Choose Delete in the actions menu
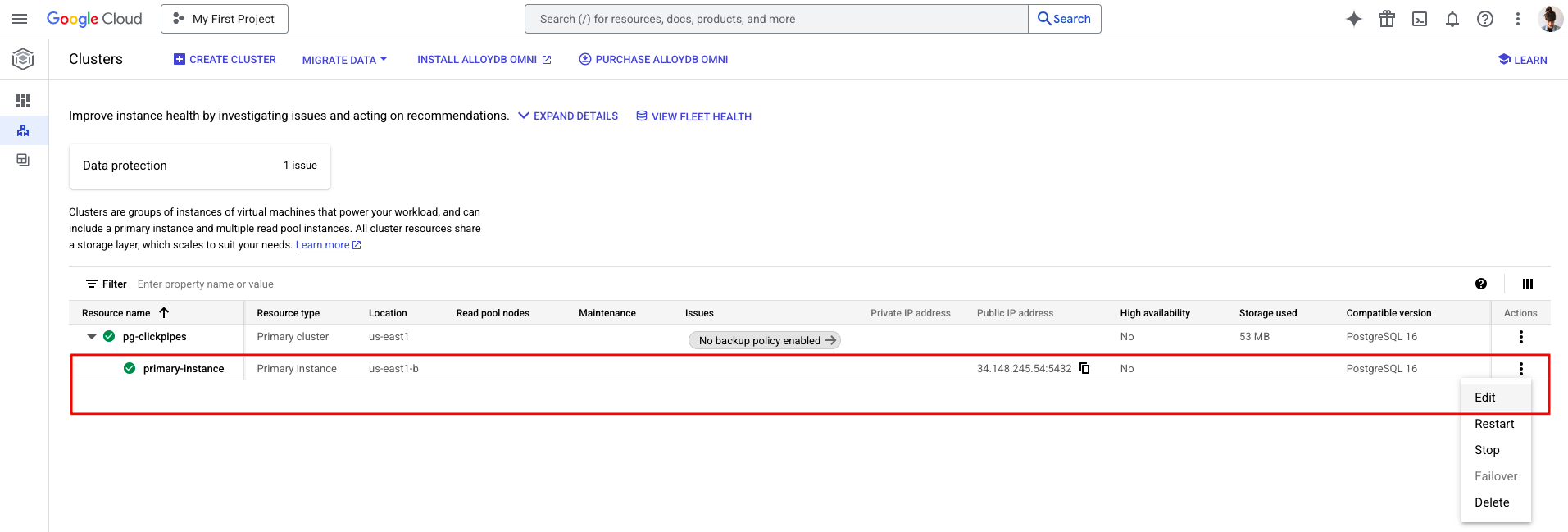This screenshot has width=1568, height=532. [1491, 502]
